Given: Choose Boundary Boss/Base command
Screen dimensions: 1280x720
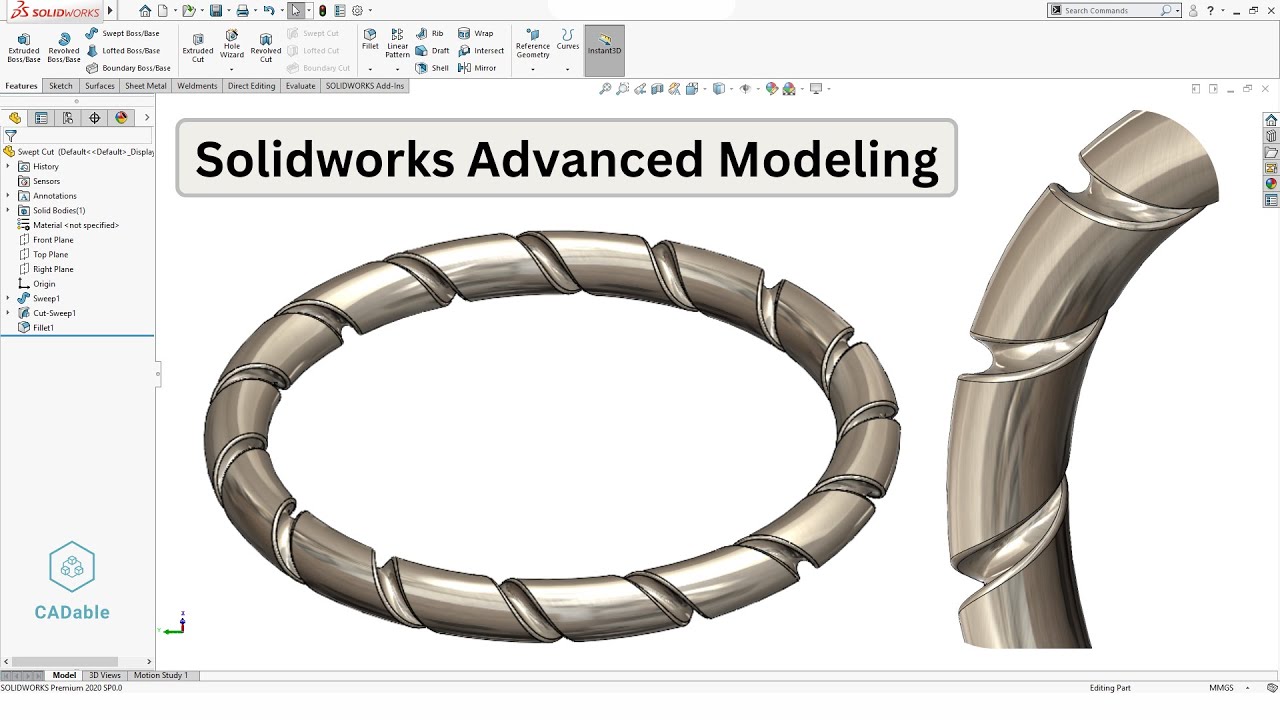Looking at the screenshot, I should 128,68.
